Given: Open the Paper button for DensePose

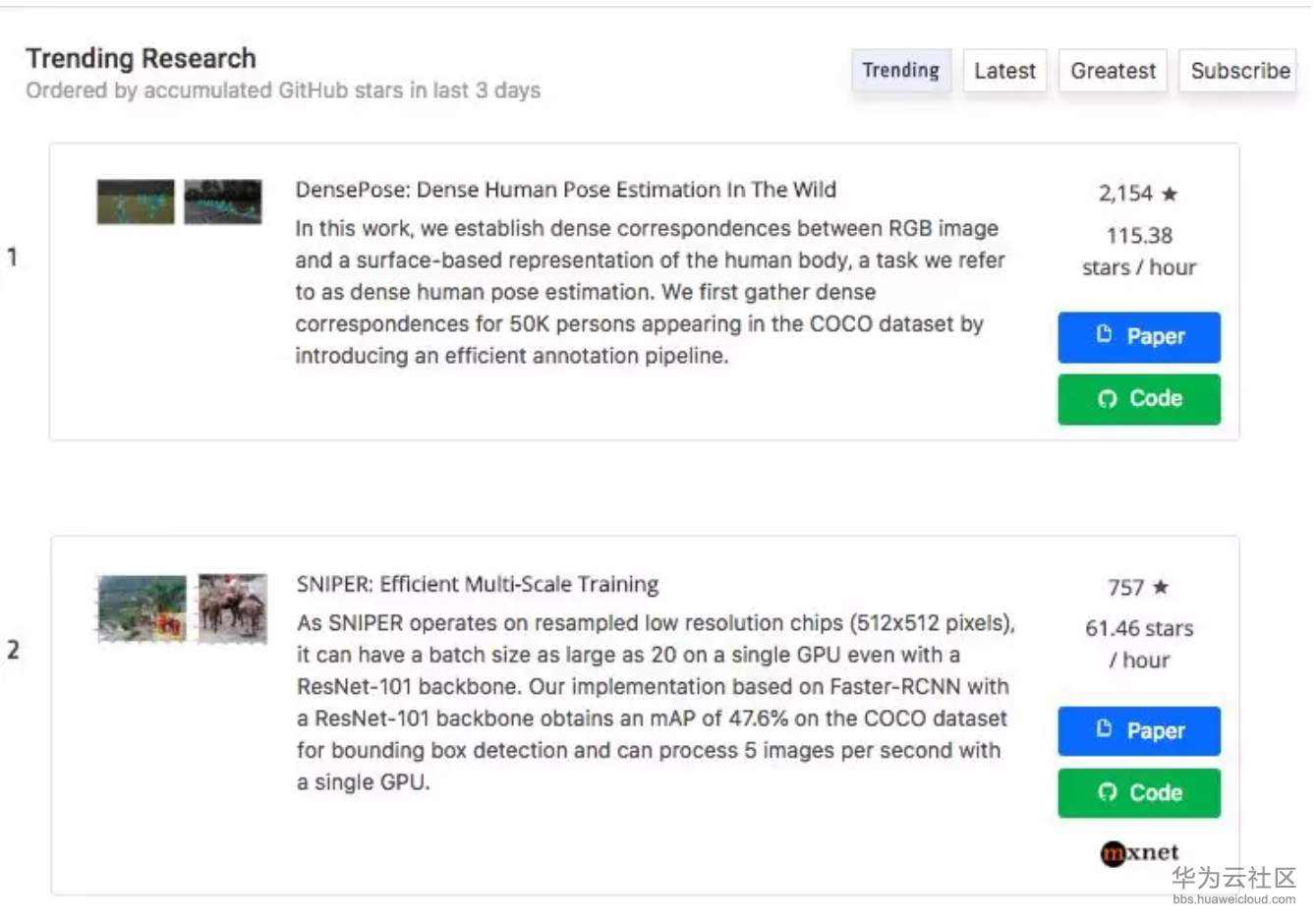Looking at the screenshot, I should 1139,337.
